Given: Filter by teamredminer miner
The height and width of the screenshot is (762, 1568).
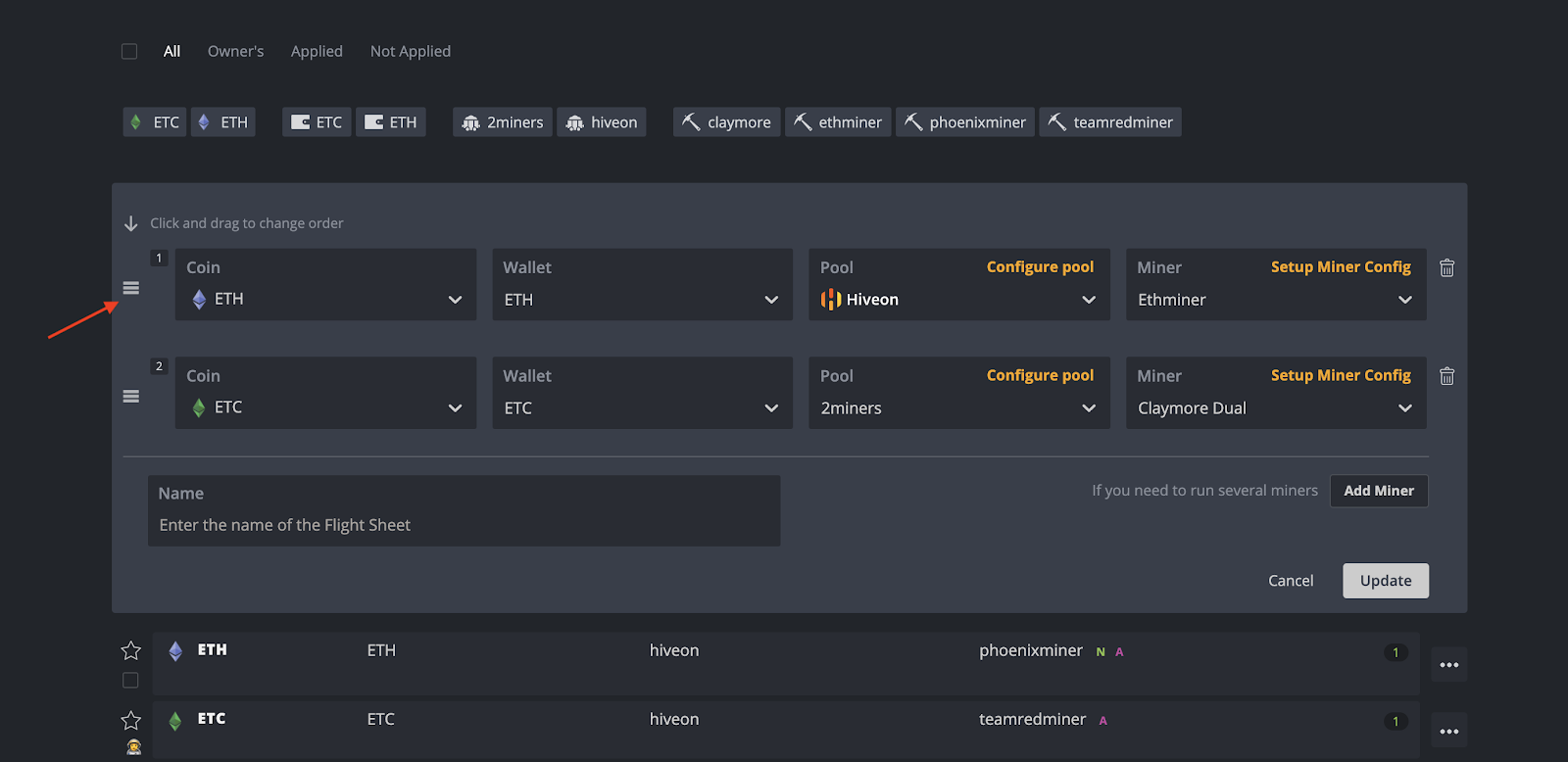Looking at the screenshot, I should tap(1110, 122).
